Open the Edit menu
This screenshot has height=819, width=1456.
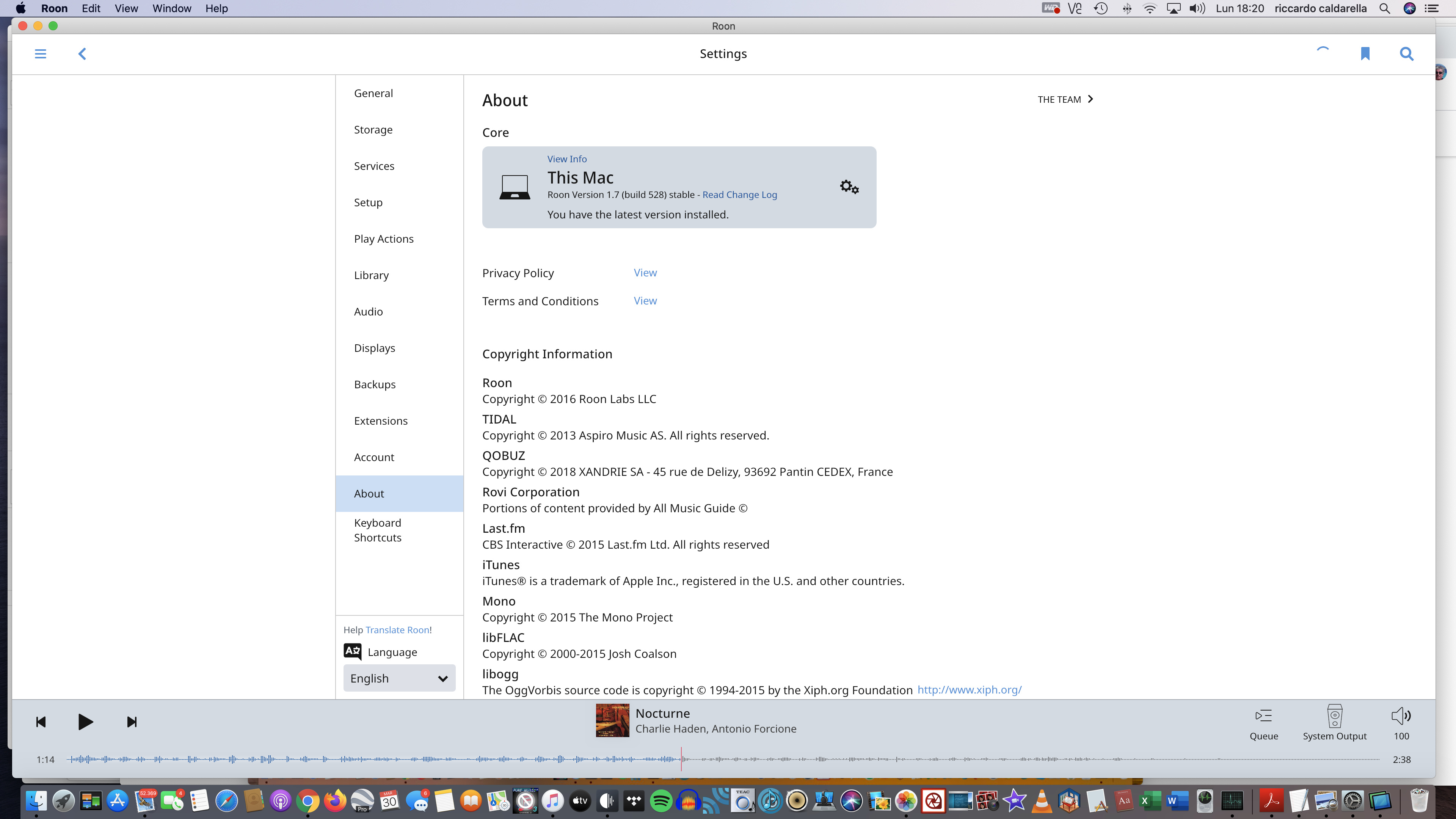(91, 8)
